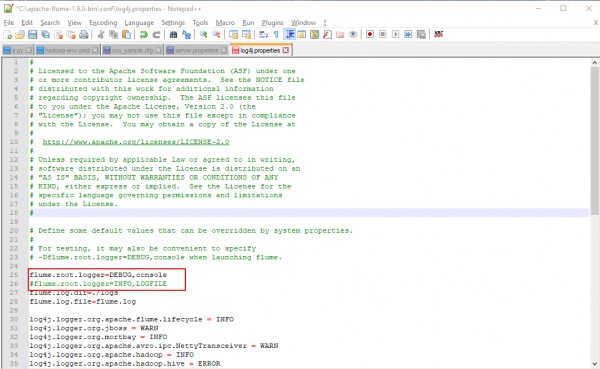Viewport: 600px width, 369px height.
Task: Click the Cut scissors icon
Action: 101,35
